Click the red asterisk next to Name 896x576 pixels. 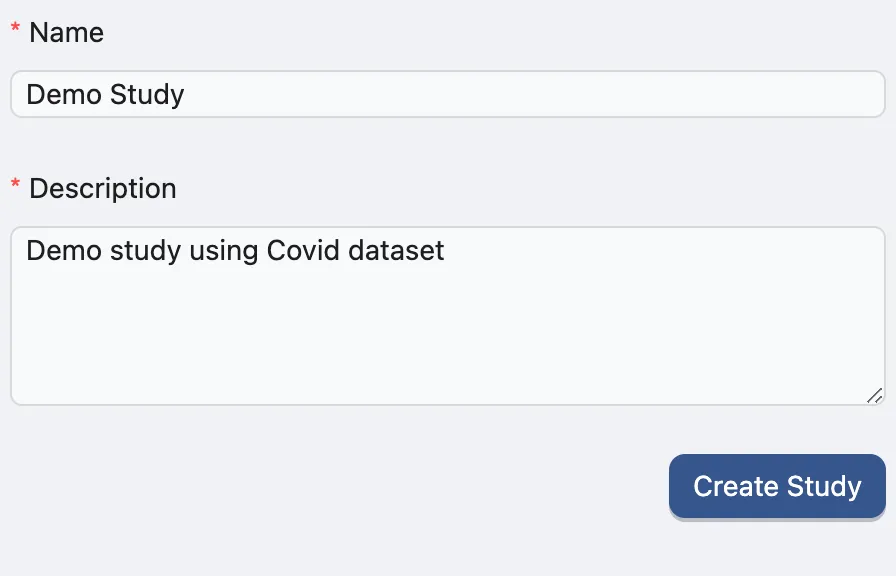[14, 26]
